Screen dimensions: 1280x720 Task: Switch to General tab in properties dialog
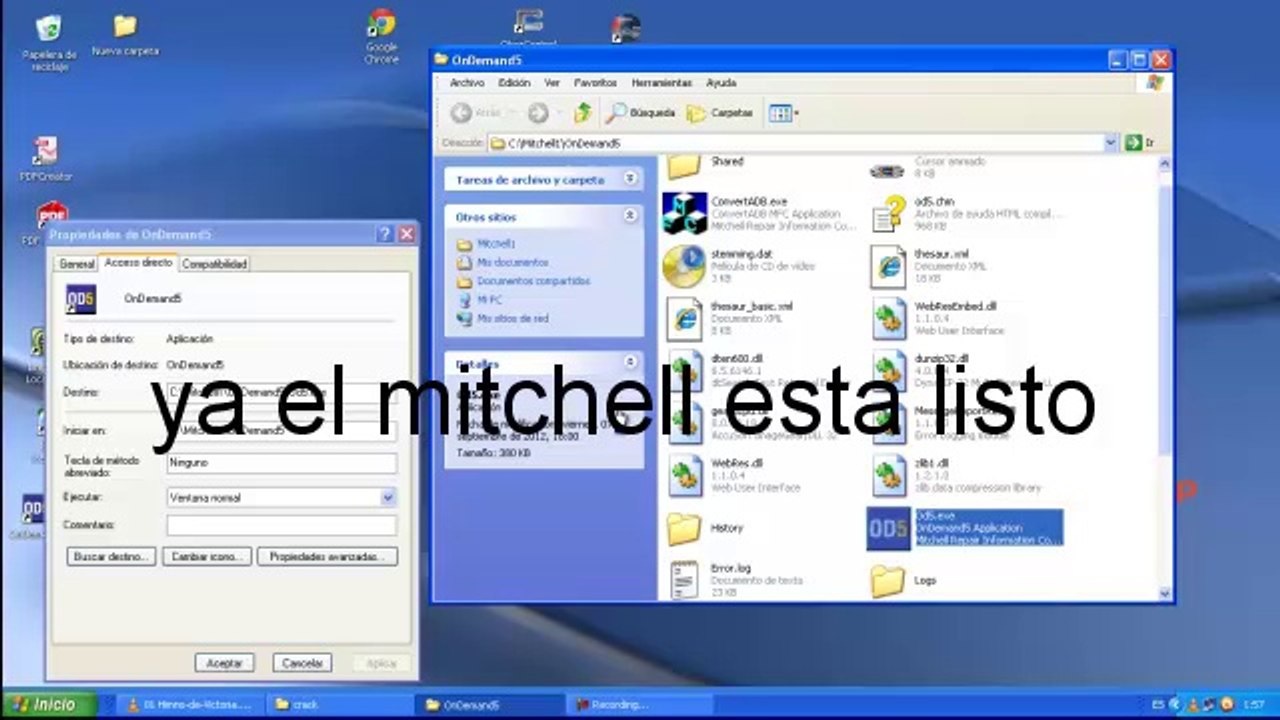tap(76, 264)
